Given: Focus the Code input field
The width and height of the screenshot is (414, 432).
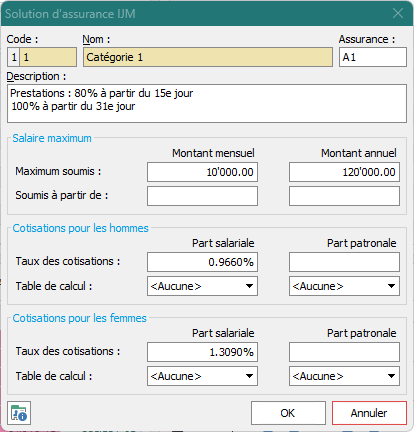Looking at the screenshot, I should (48, 57).
